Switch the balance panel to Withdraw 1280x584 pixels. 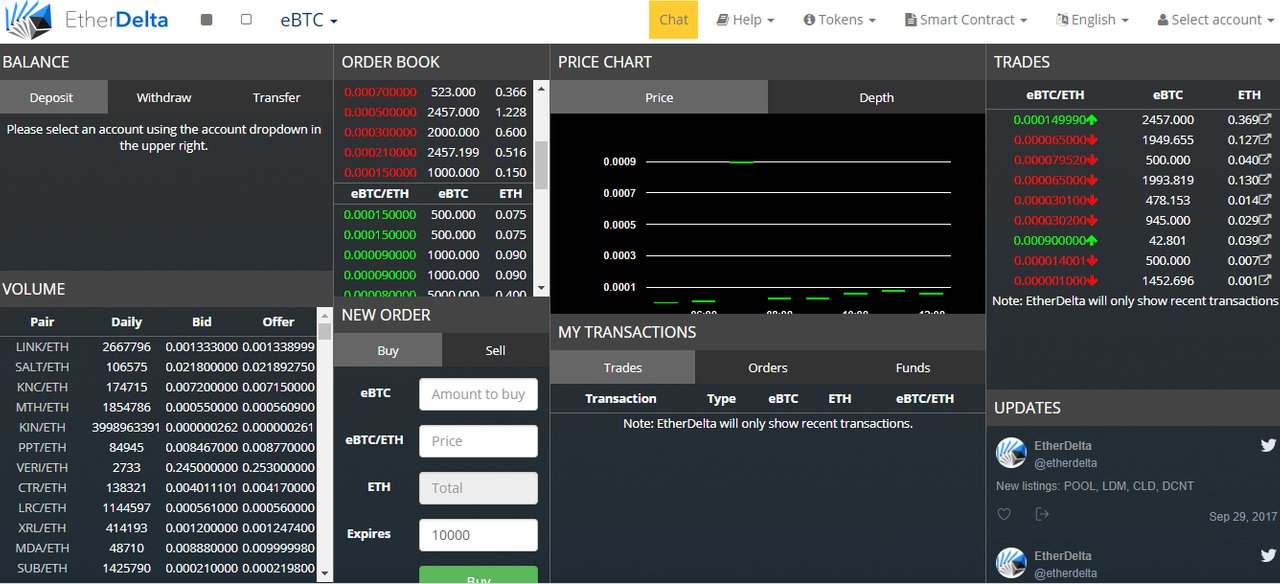pos(164,97)
